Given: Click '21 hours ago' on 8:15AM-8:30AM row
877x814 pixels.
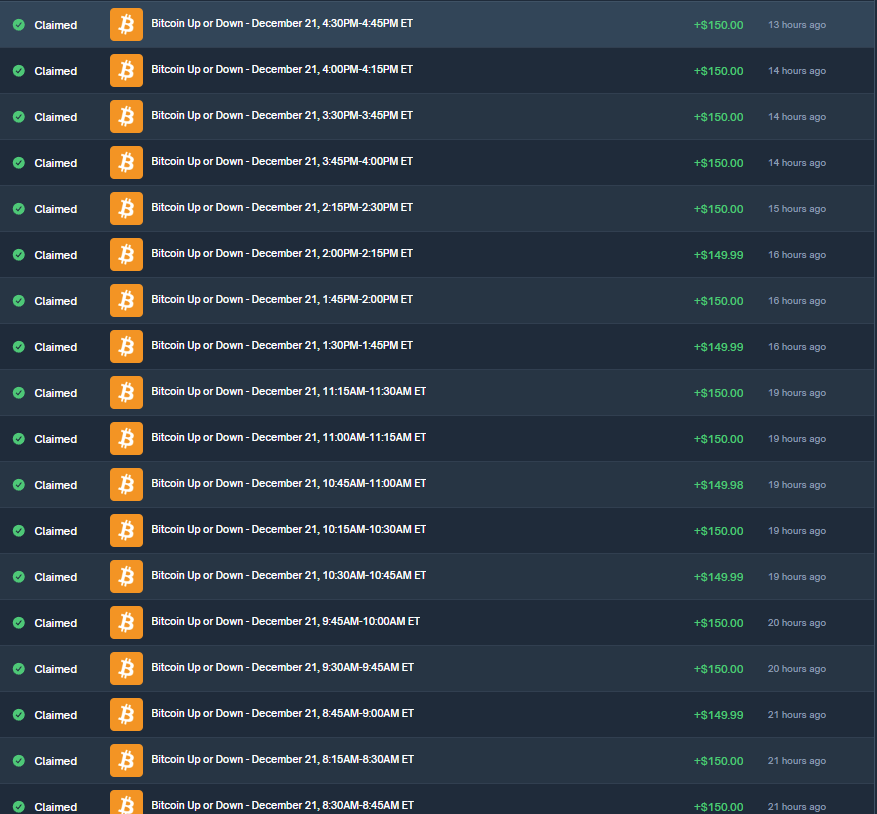Looking at the screenshot, I should pyautogui.click(x=797, y=760).
